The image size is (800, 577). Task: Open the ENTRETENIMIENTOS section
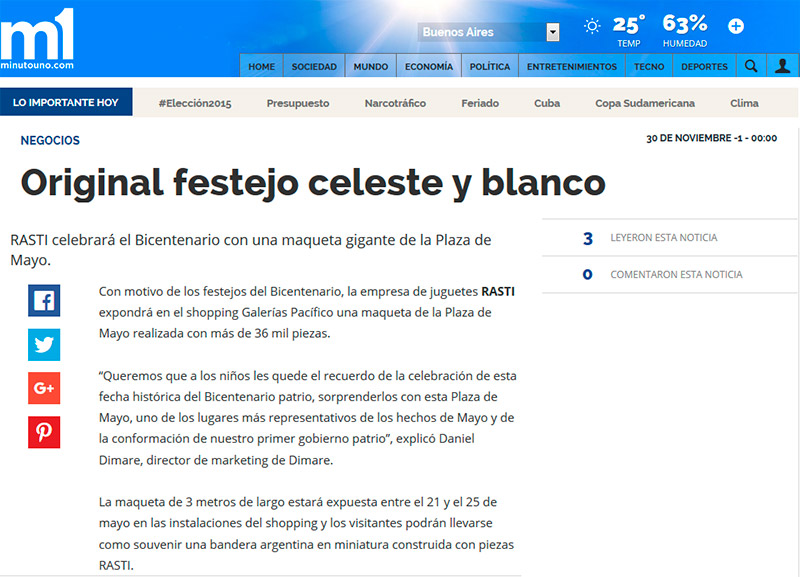(x=571, y=66)
